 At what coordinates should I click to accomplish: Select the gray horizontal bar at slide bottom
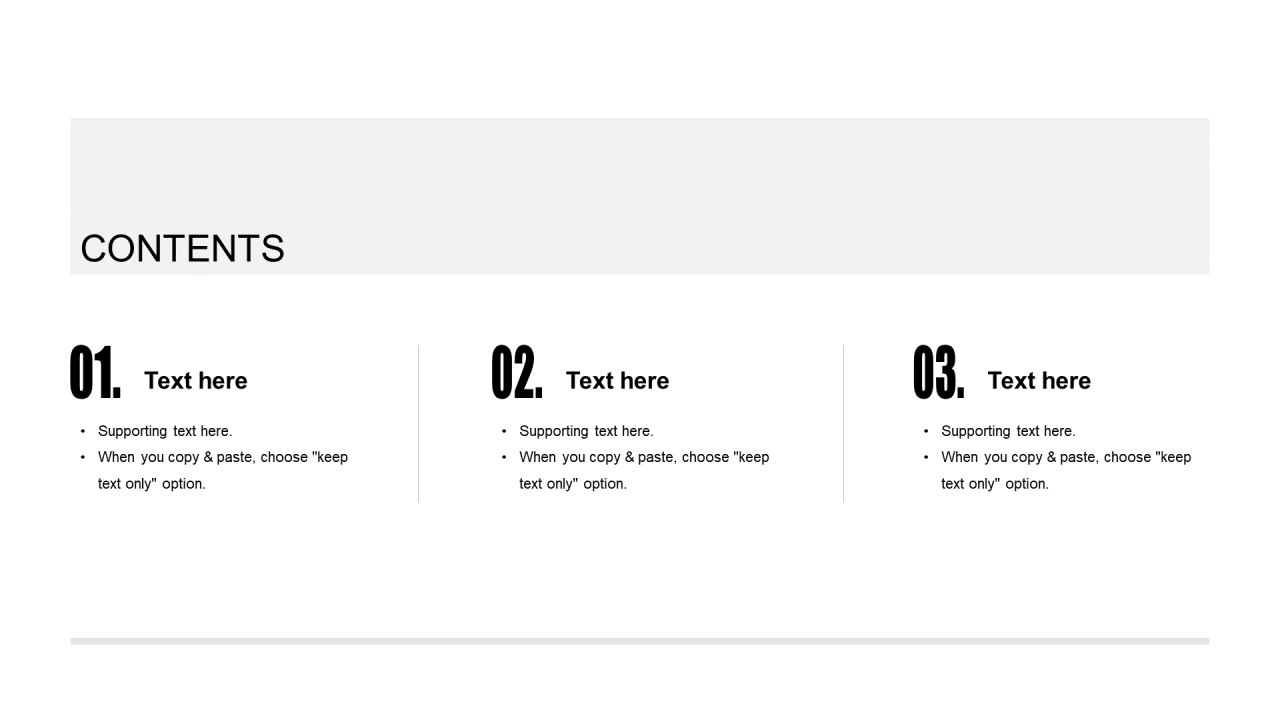click(x=640, y=641)
